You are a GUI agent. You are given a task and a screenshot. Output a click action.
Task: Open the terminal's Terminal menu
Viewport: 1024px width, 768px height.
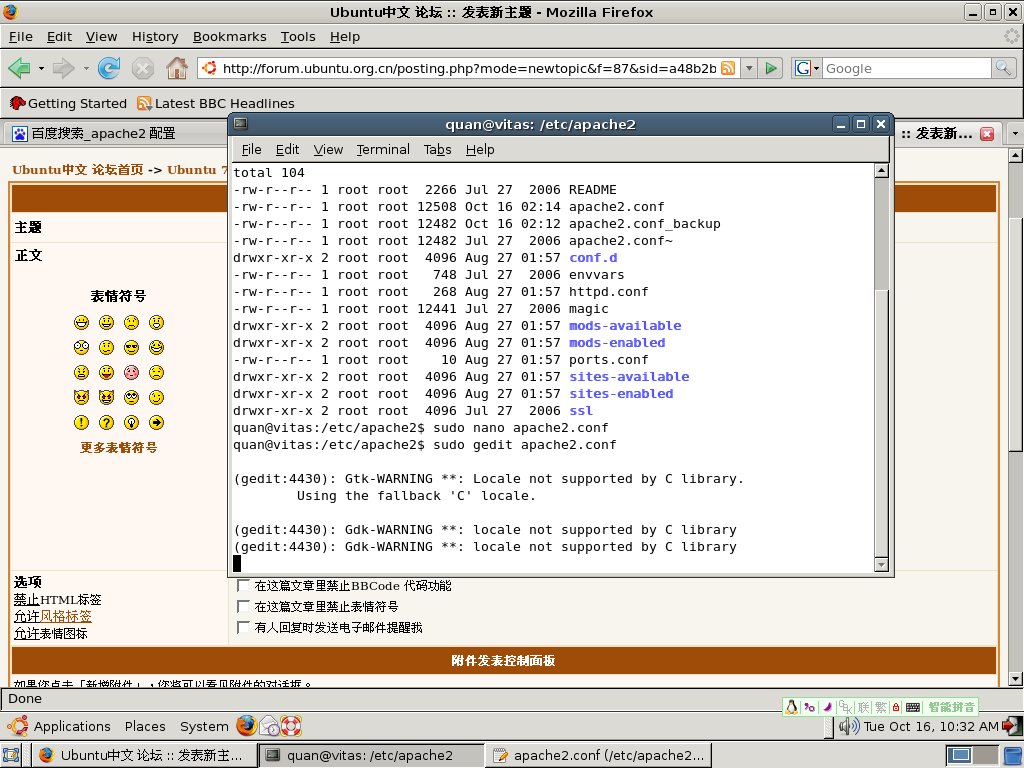383,150
